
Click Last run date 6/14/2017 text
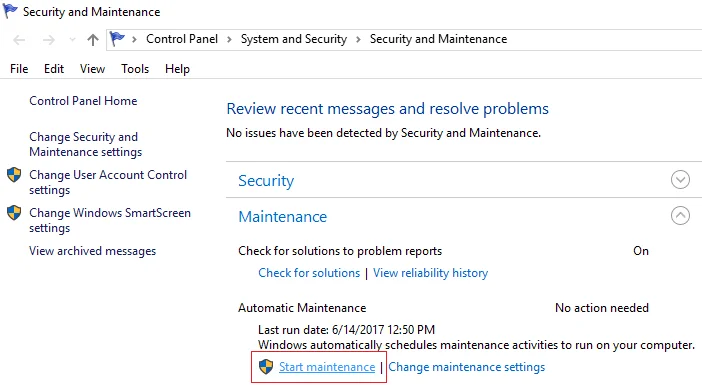click(347, 330)
